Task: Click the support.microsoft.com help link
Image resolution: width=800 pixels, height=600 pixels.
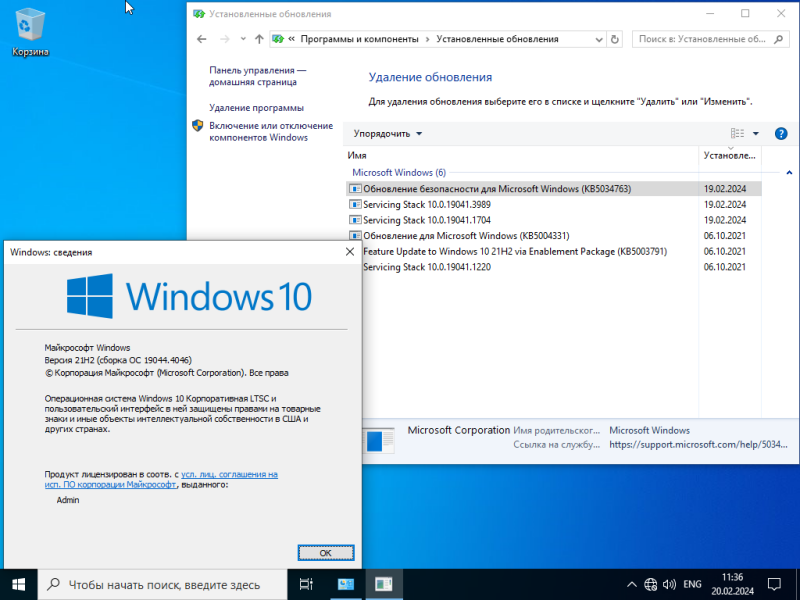Action: click(x=698, y=445)
